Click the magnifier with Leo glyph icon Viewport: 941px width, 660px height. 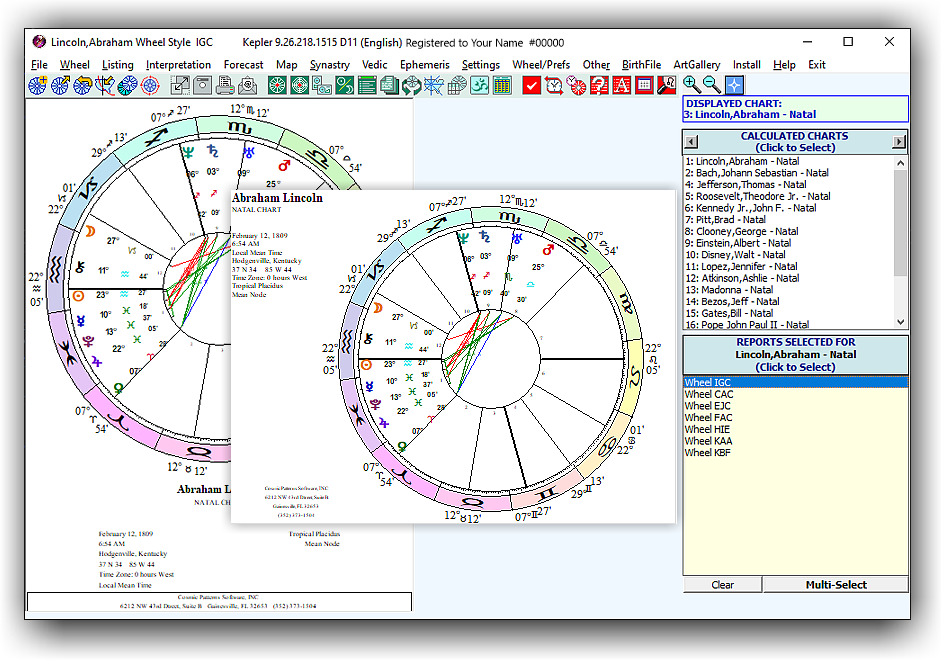666,86
